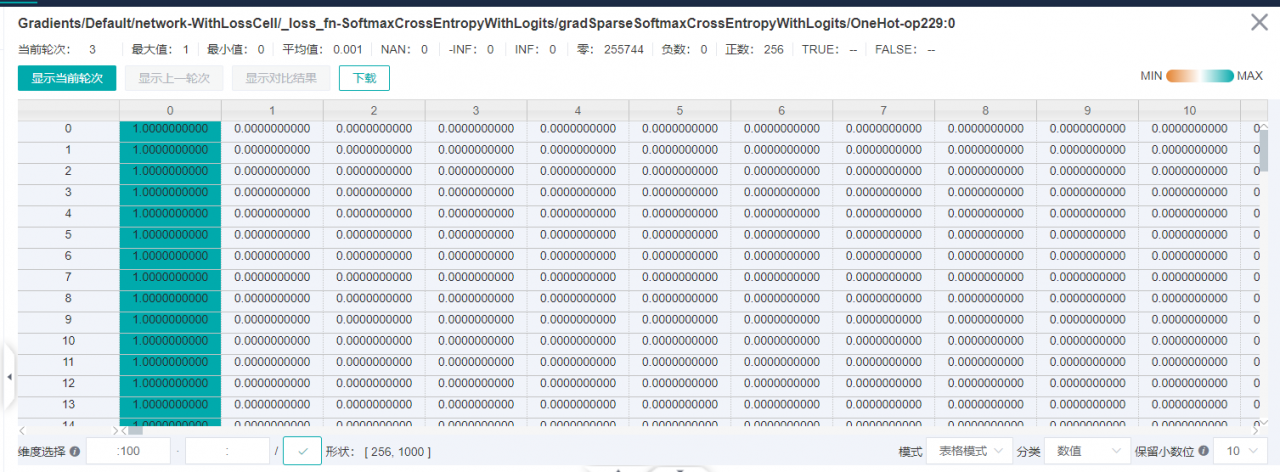Screen dimensions: 1280x472
Task: Click the vertical scrollbar thumb of the table
Action: point(1263,150)
